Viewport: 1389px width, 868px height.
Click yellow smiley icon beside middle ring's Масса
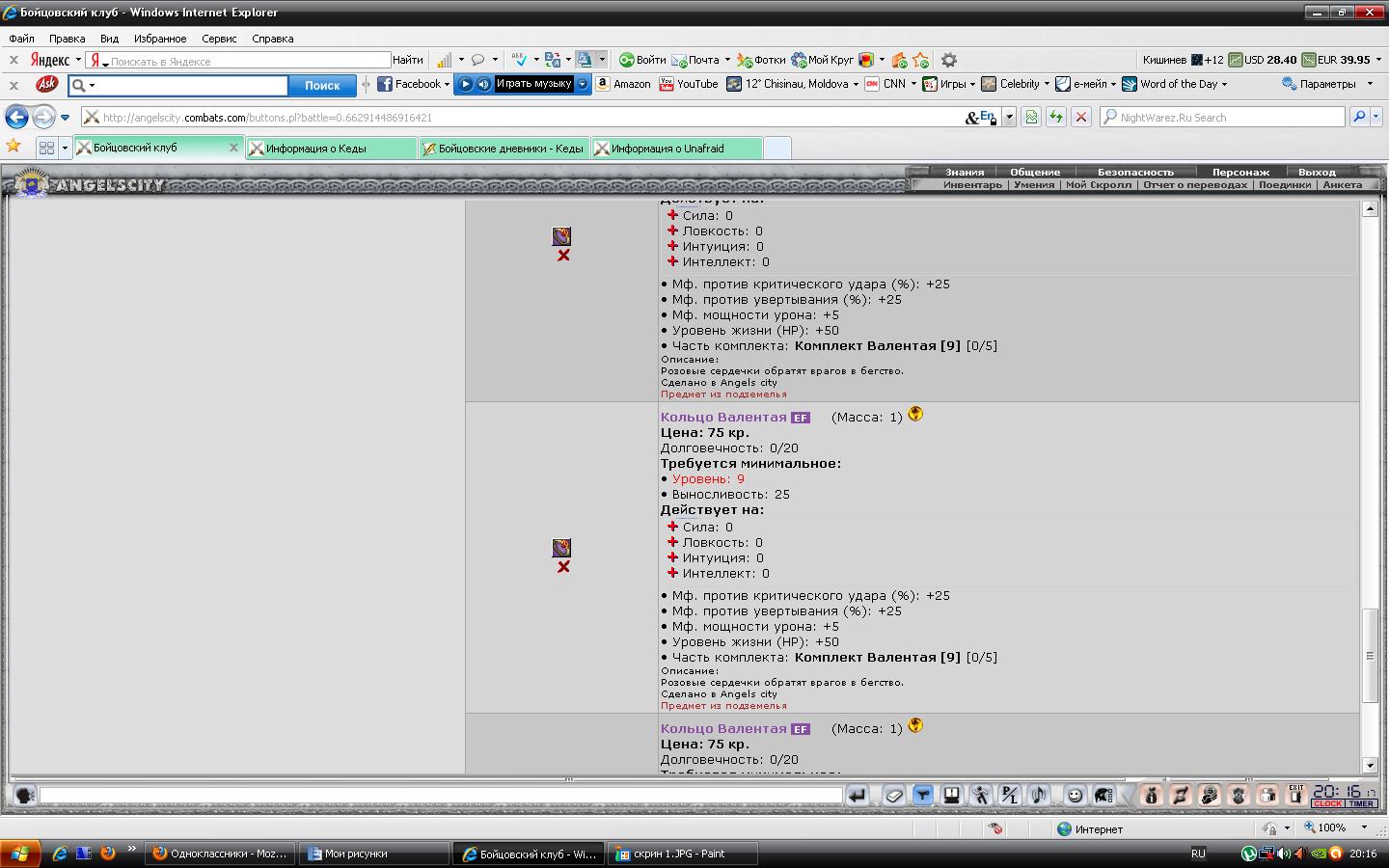tap(915, 414)
